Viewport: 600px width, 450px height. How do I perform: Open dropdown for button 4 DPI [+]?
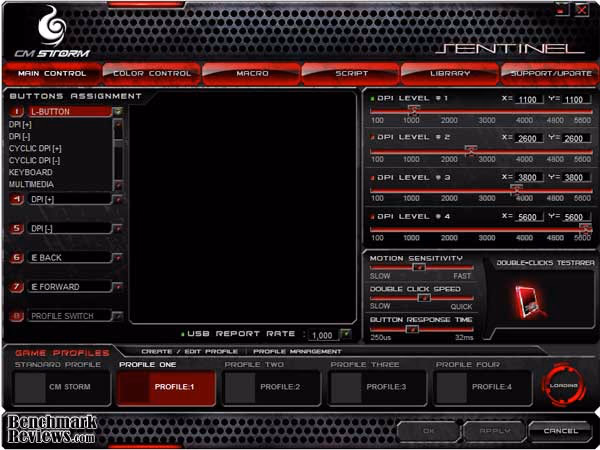tap(118, 199)
